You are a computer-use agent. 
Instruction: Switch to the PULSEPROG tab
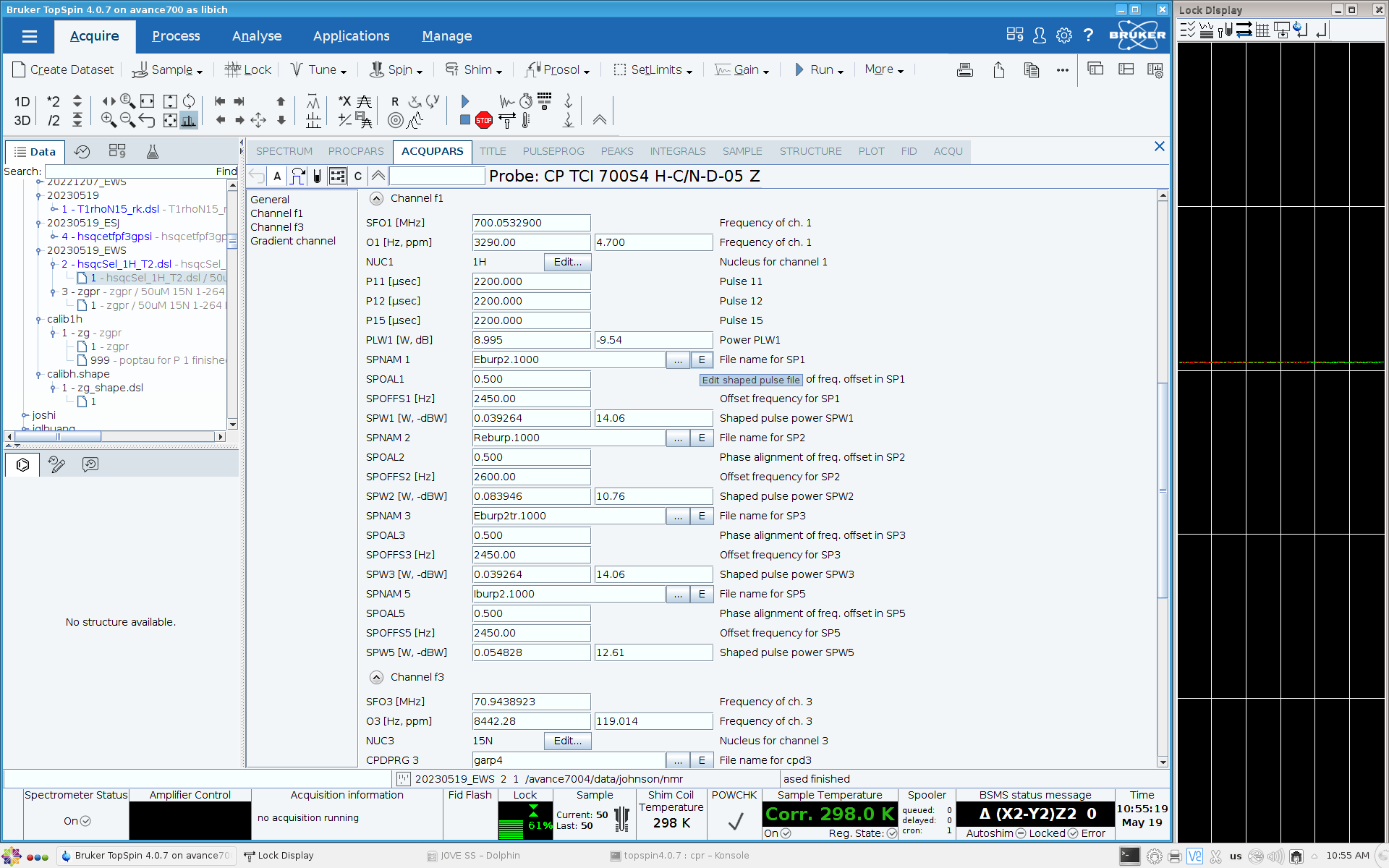pos(553,151)
